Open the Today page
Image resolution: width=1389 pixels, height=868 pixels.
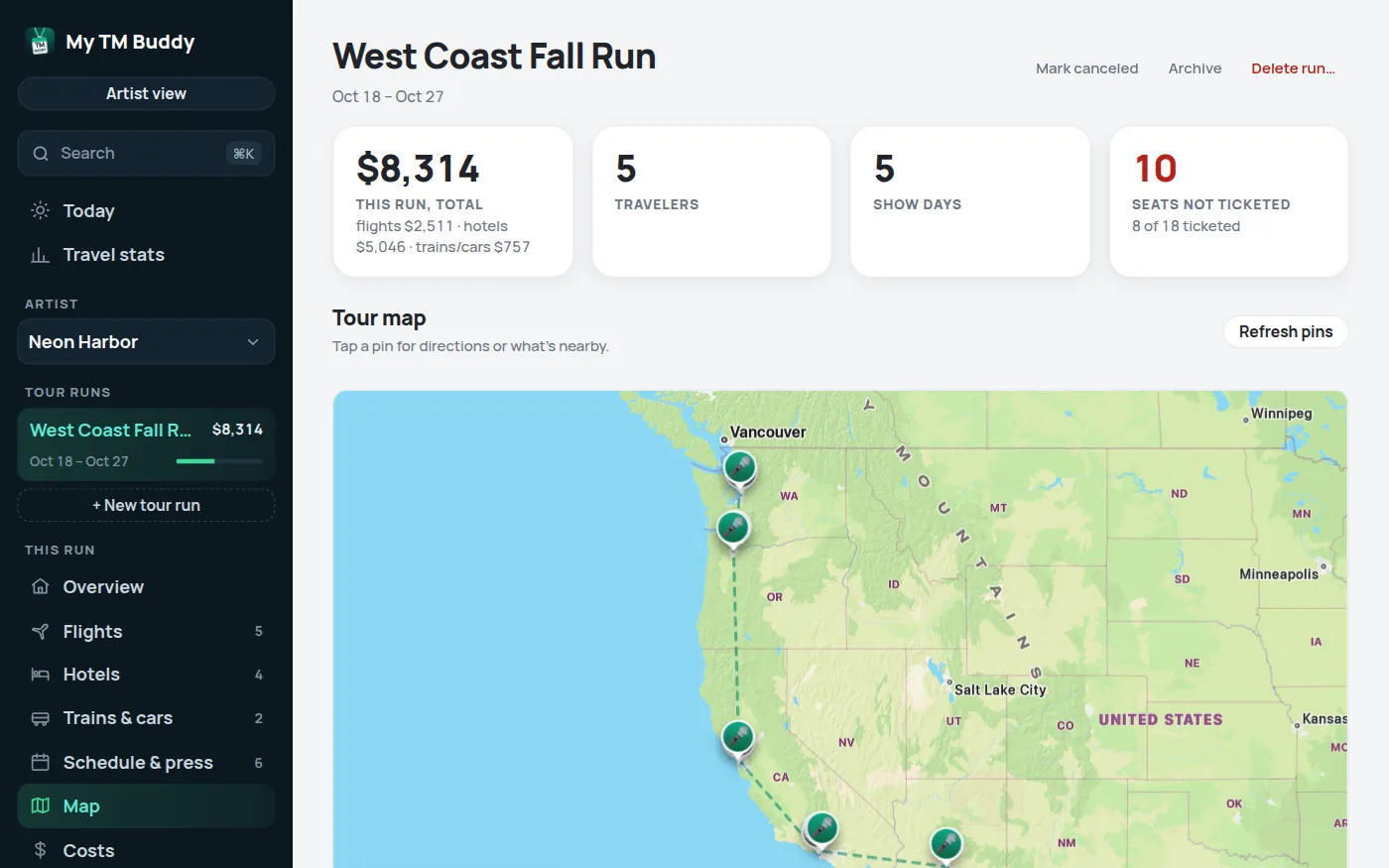coord(146,210)
